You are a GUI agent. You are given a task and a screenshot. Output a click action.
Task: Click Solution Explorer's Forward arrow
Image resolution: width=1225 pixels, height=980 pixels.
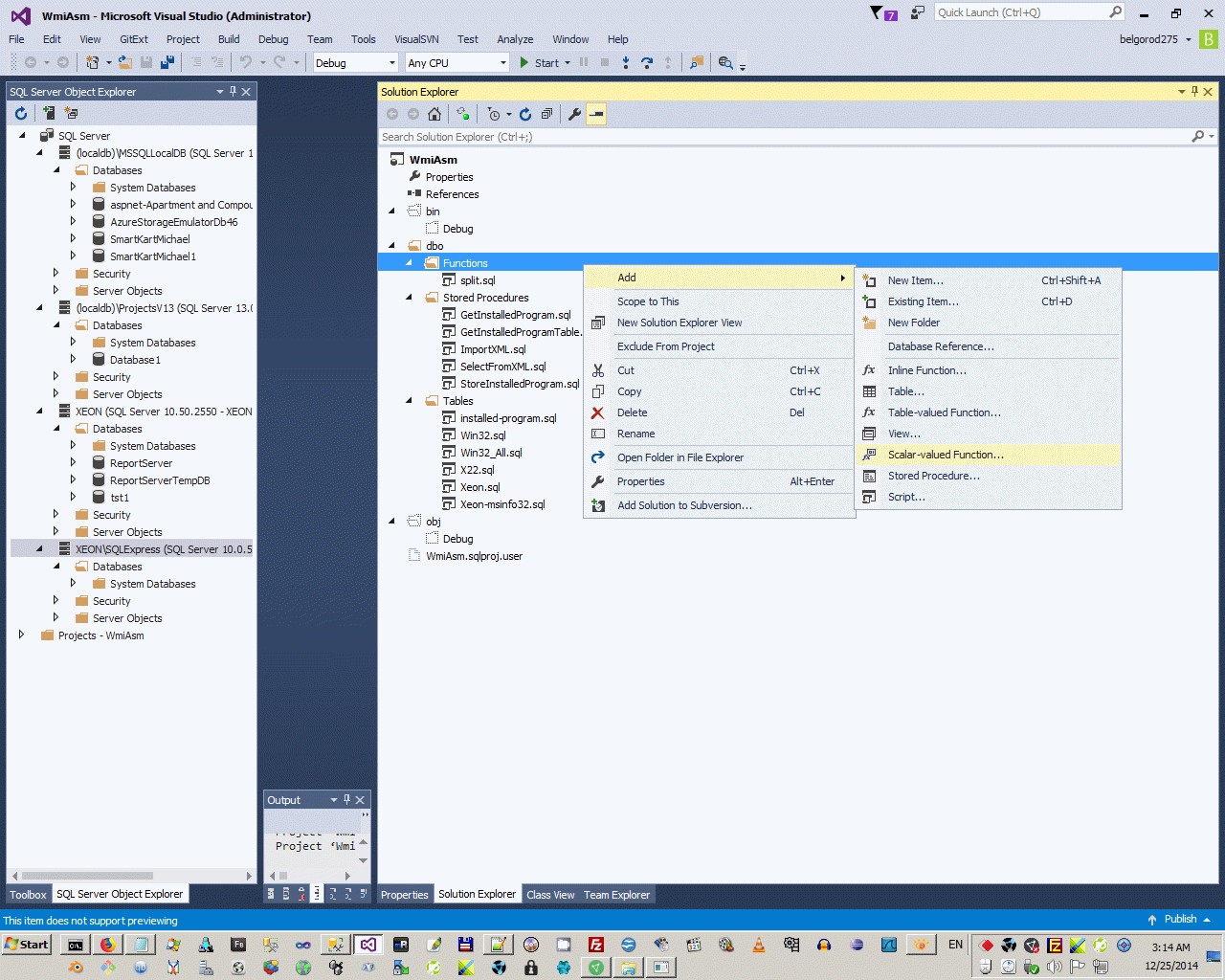pyautogui.click(x=413, y=114)
